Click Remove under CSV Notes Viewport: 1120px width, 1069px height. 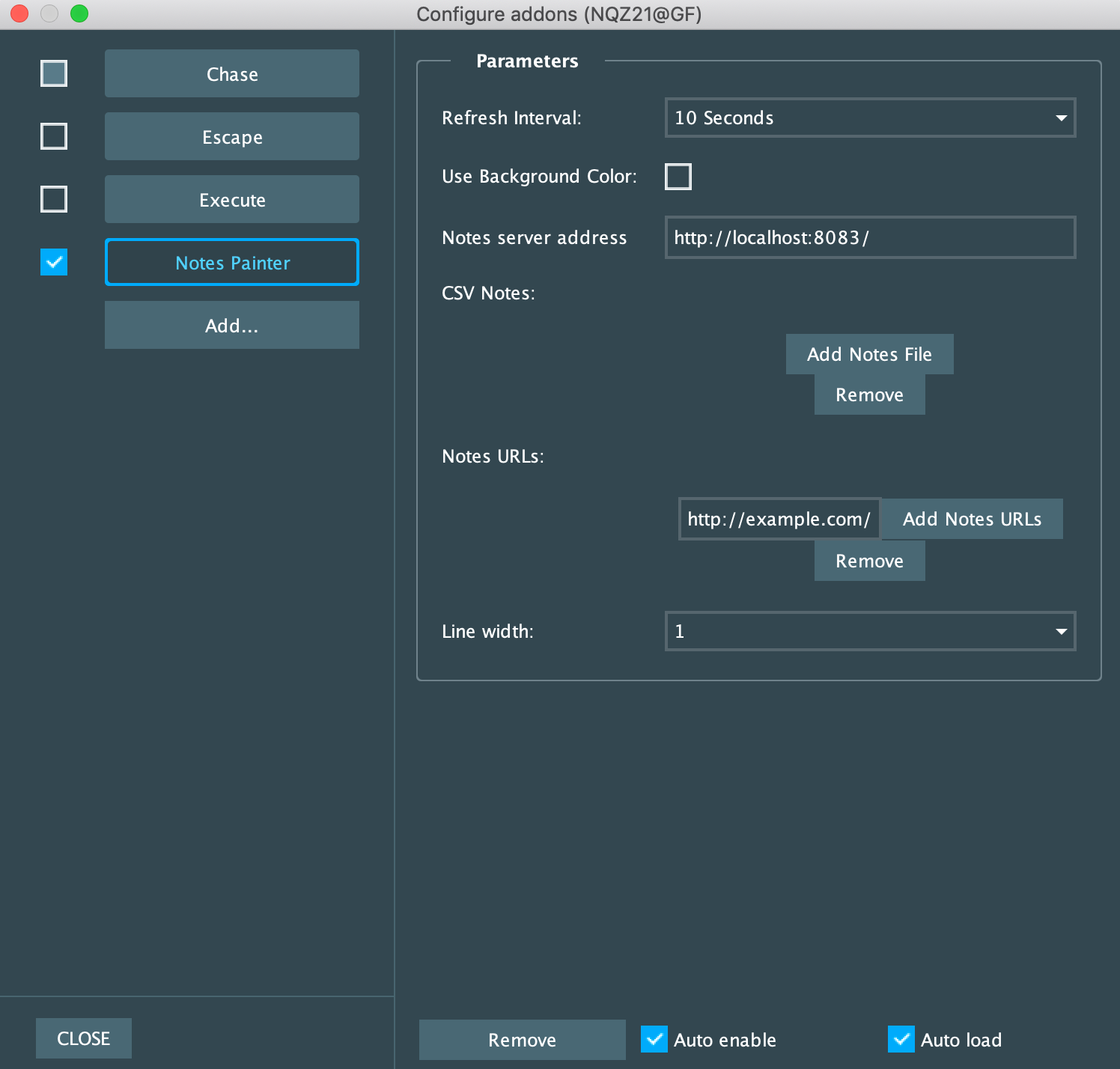[869, 395]
